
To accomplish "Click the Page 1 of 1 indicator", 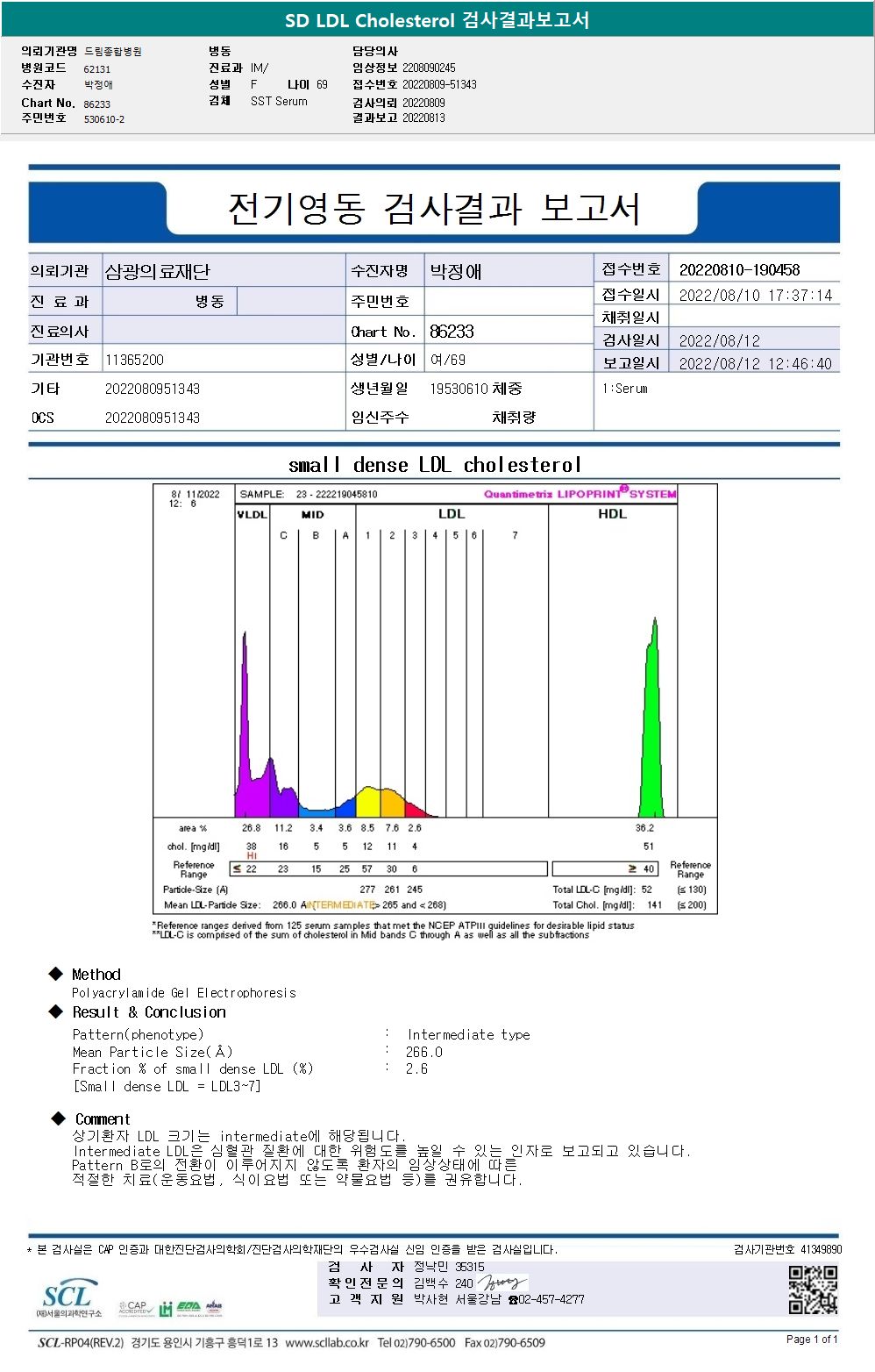I will (x=812, y=1339).
